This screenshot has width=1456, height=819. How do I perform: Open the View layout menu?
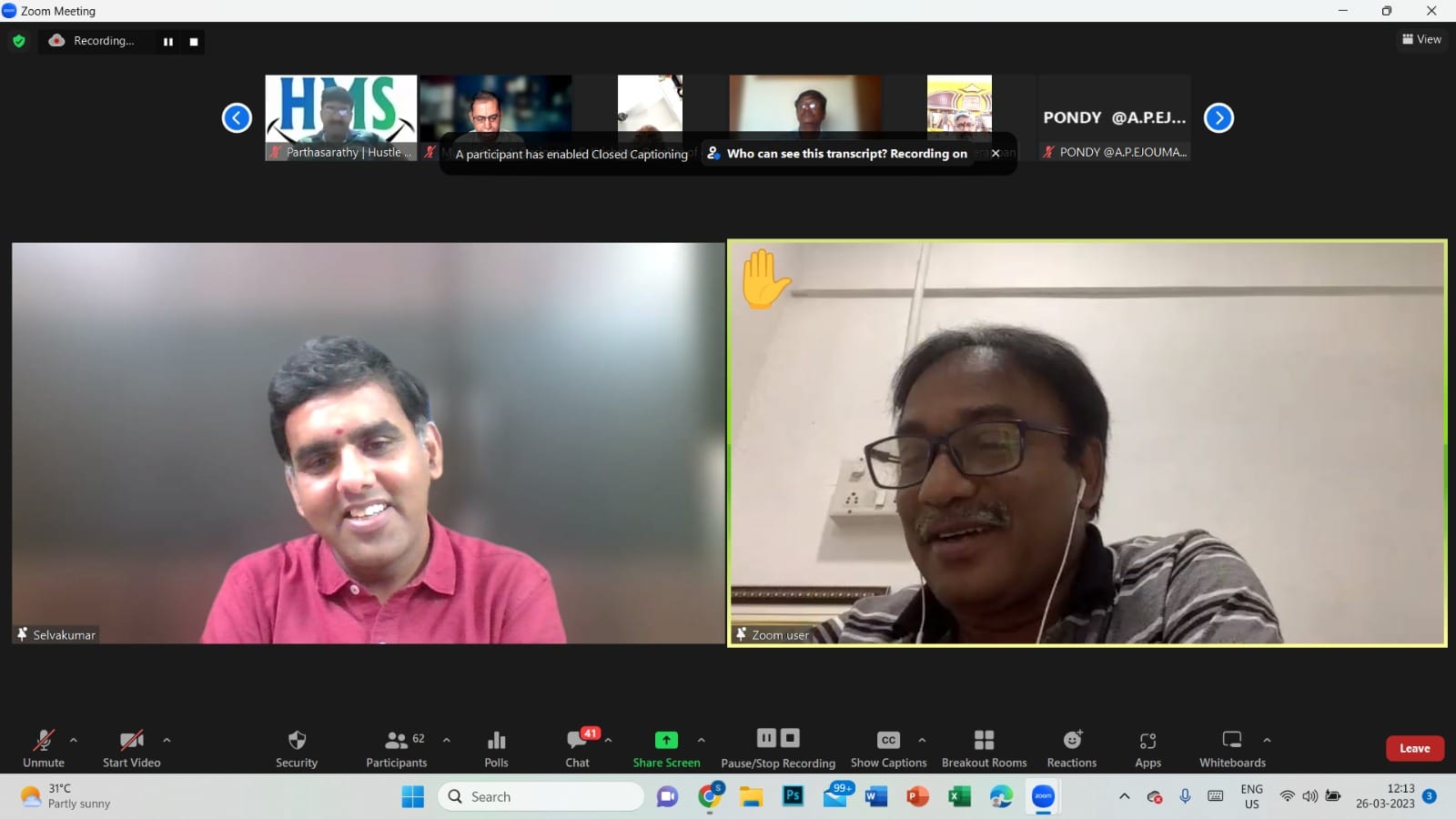coord(1421,39)
